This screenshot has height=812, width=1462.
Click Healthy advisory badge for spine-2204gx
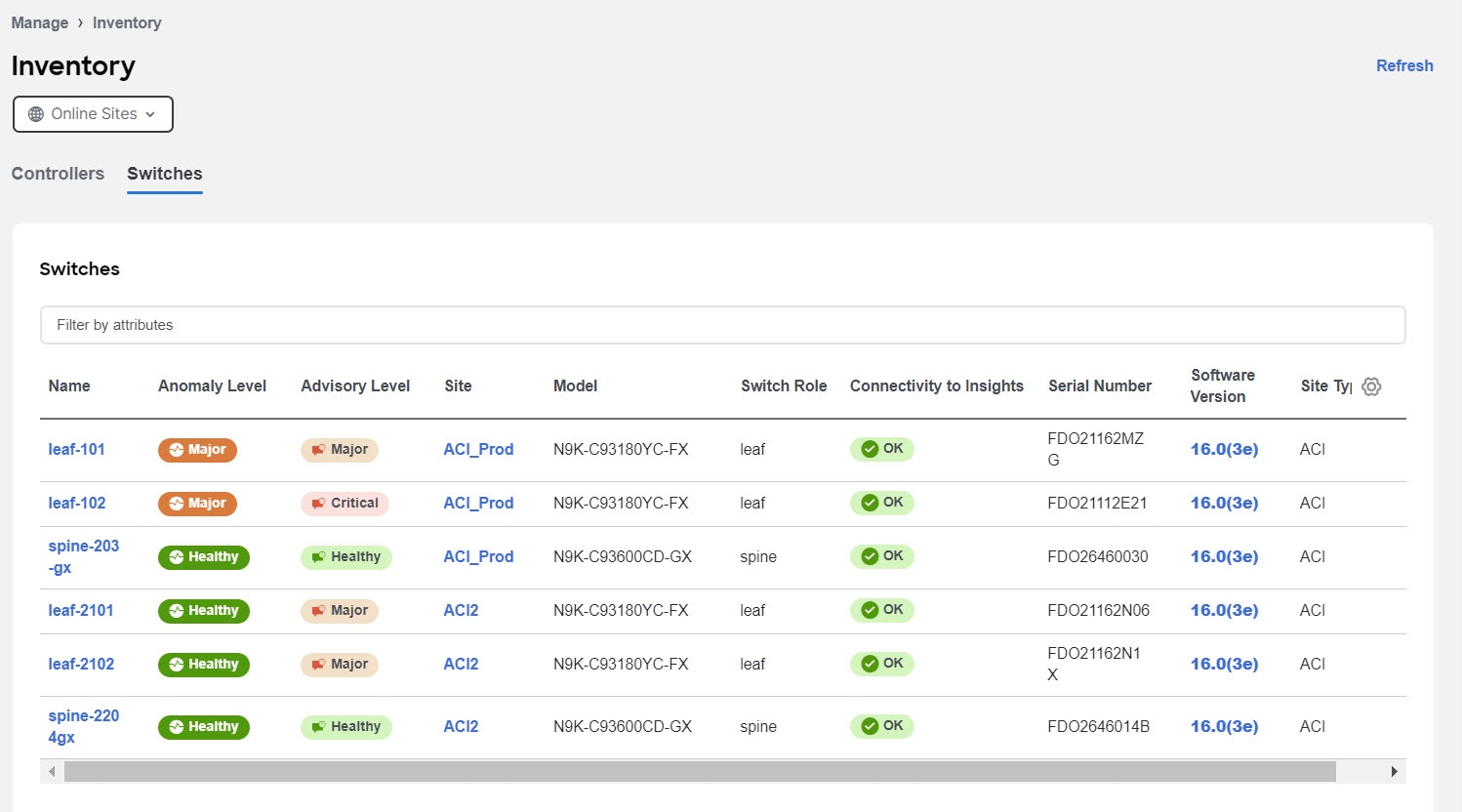coord(346,727)
